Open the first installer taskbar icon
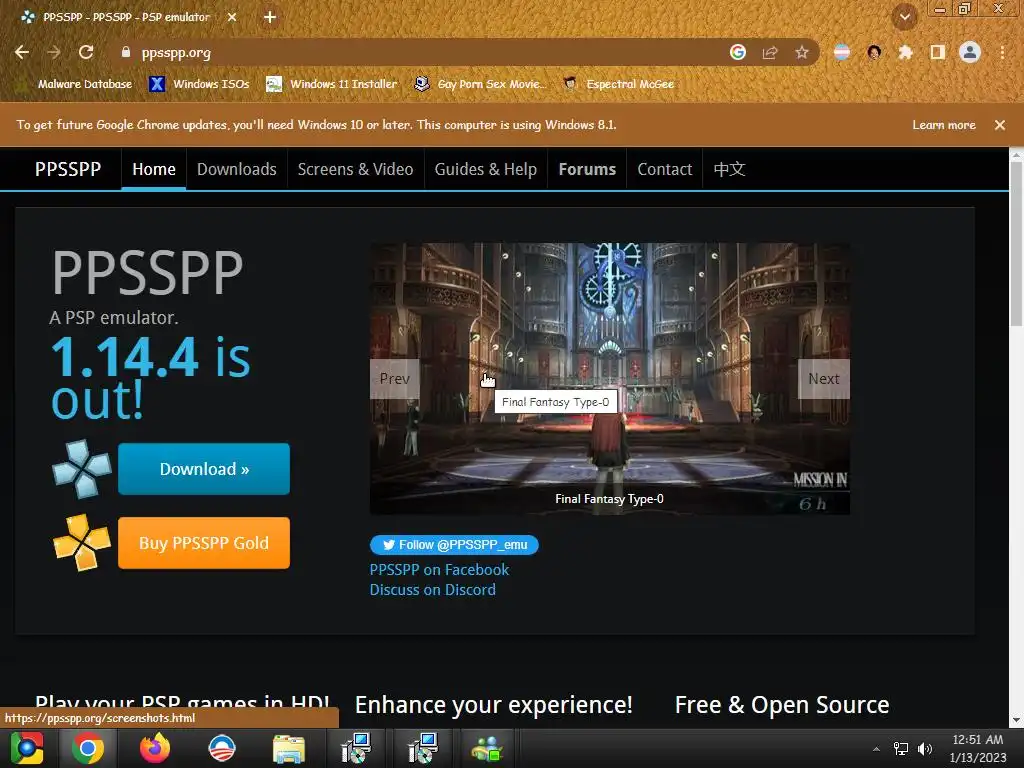Screen dimensions: 1024x768 coord(356,748)
